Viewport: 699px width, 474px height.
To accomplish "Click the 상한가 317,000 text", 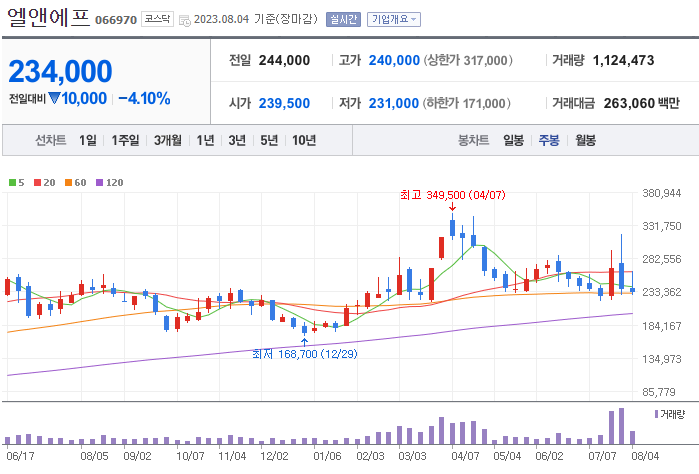I will coord(468,60).
